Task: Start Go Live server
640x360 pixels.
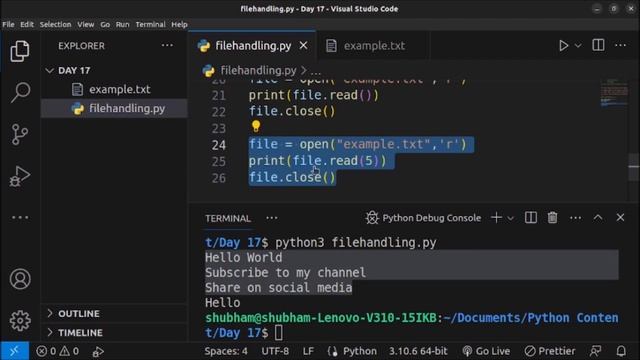Action: pos(486,351)
